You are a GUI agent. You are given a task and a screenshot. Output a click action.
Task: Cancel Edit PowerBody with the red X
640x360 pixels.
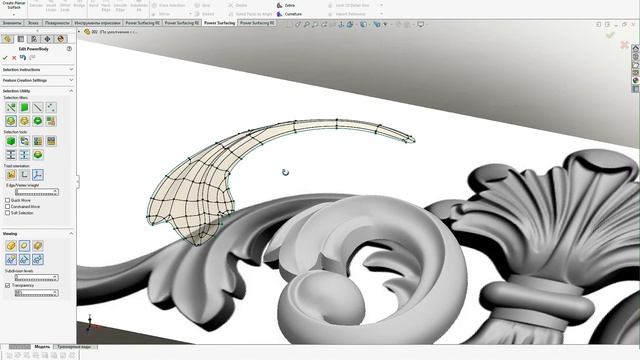14,58
